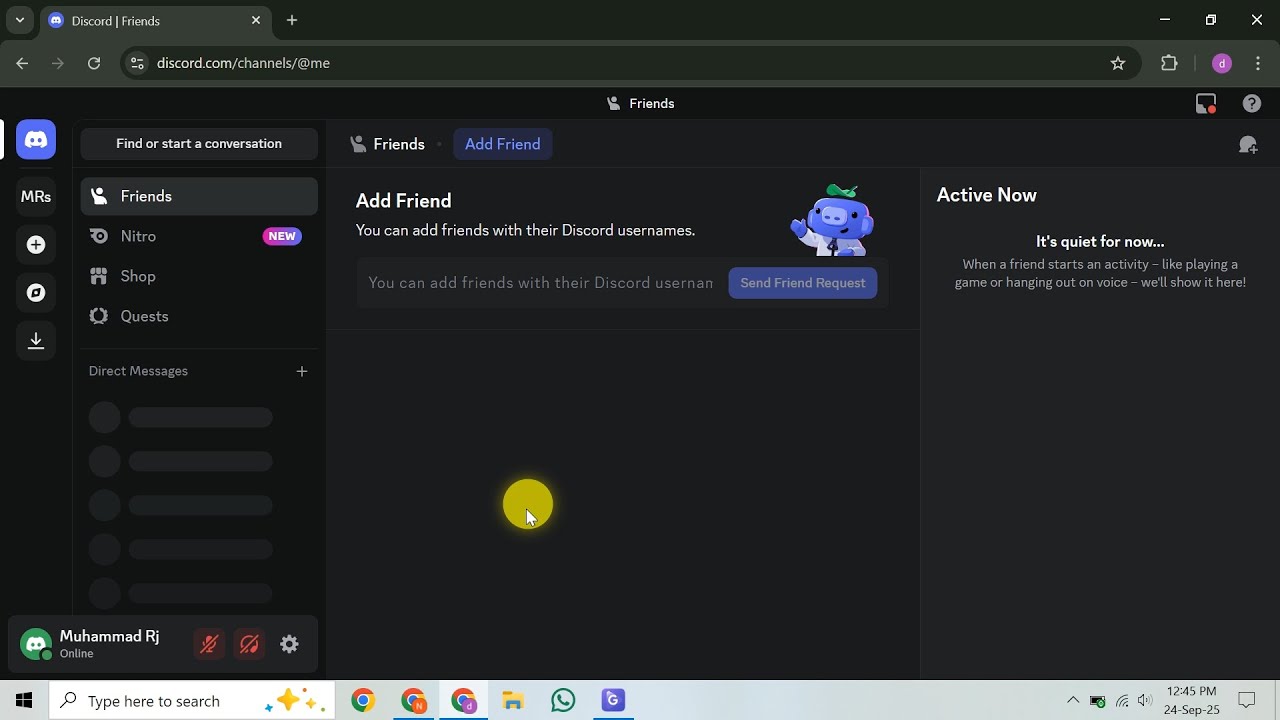Click the Friends tab in header
This screenshot has height=720, width=1280.
[387, 144]
